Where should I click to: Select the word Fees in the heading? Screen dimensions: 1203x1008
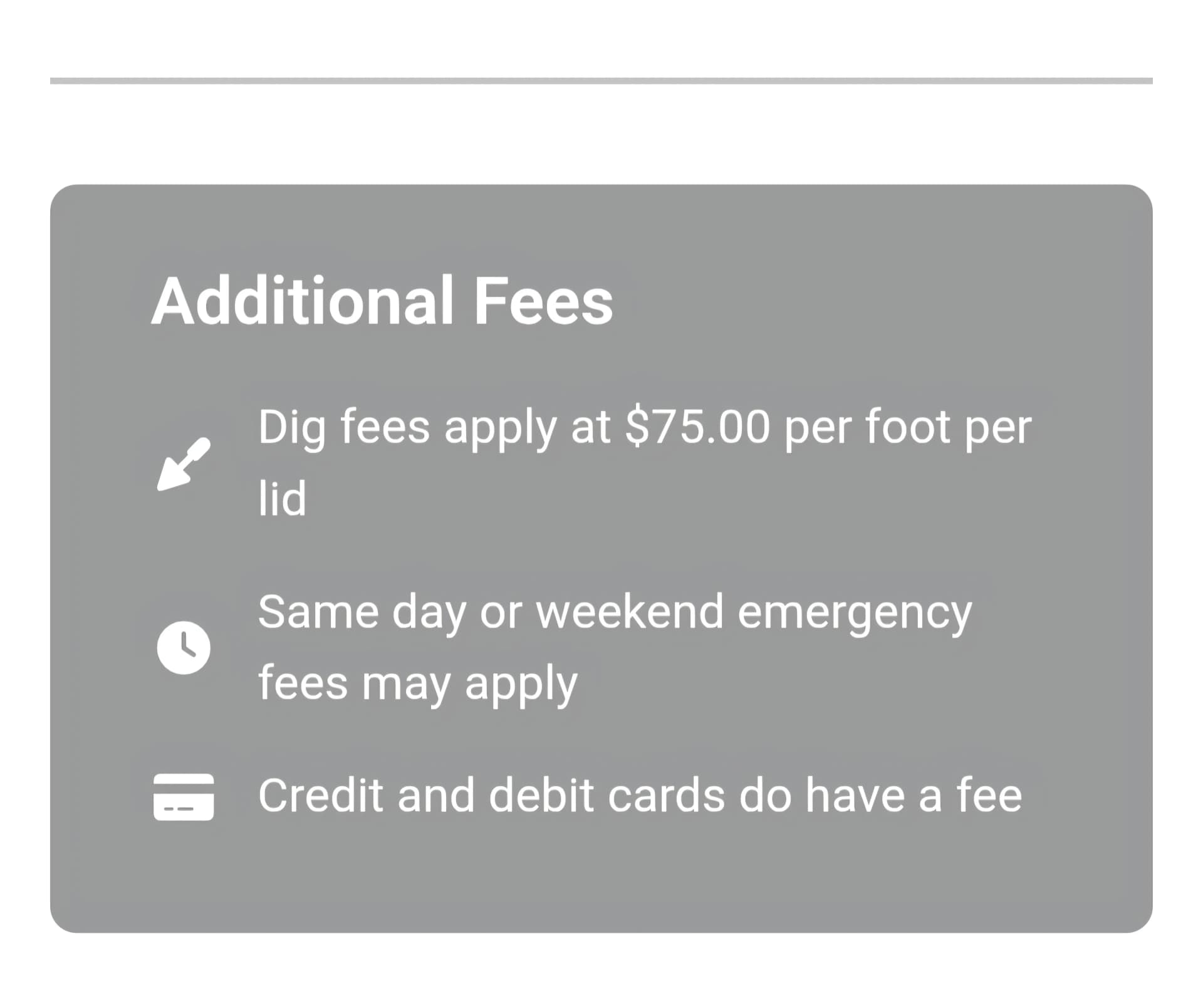pos(544,302)
